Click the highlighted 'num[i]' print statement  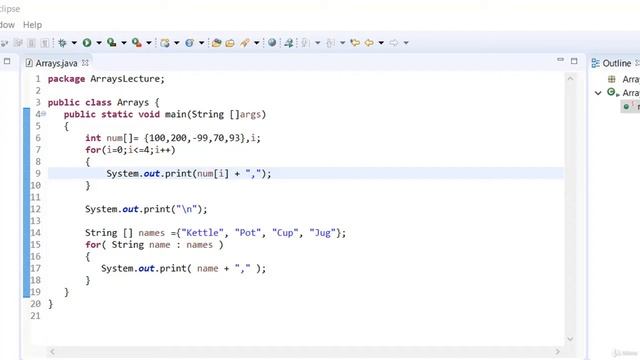click(x=189, y=173)
